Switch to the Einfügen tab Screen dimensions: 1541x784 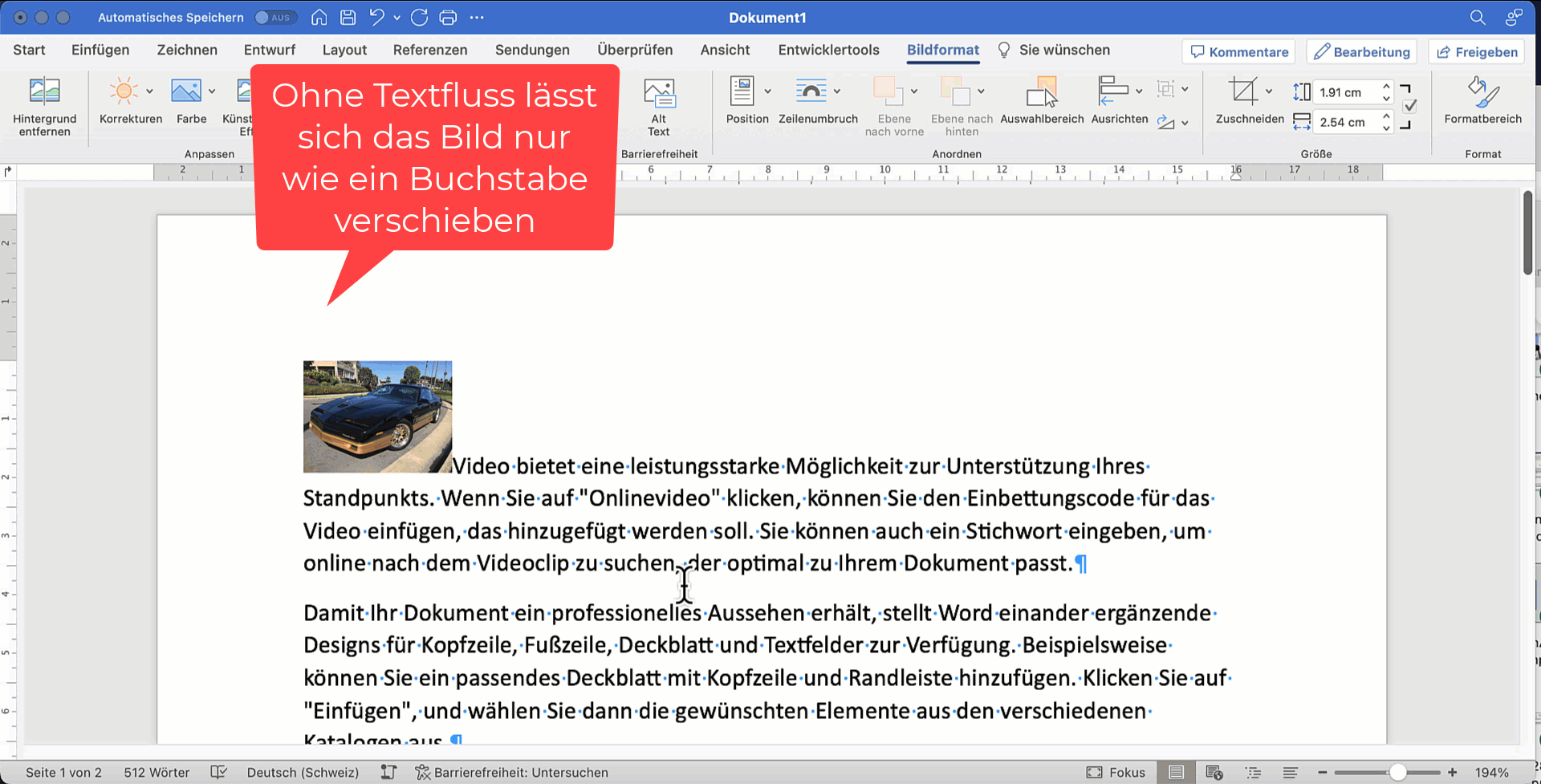(x=100, y=50)
